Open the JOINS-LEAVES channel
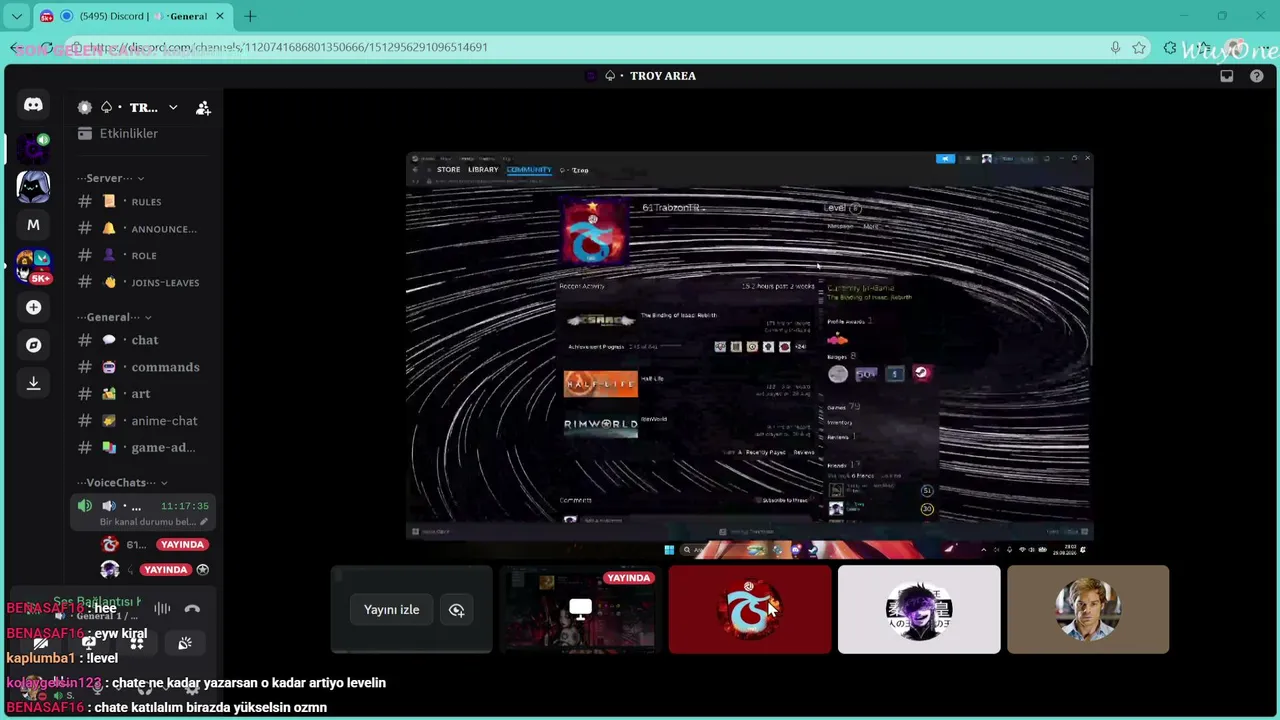Viewport: 1280px width, 720px height. coord(145,283)
